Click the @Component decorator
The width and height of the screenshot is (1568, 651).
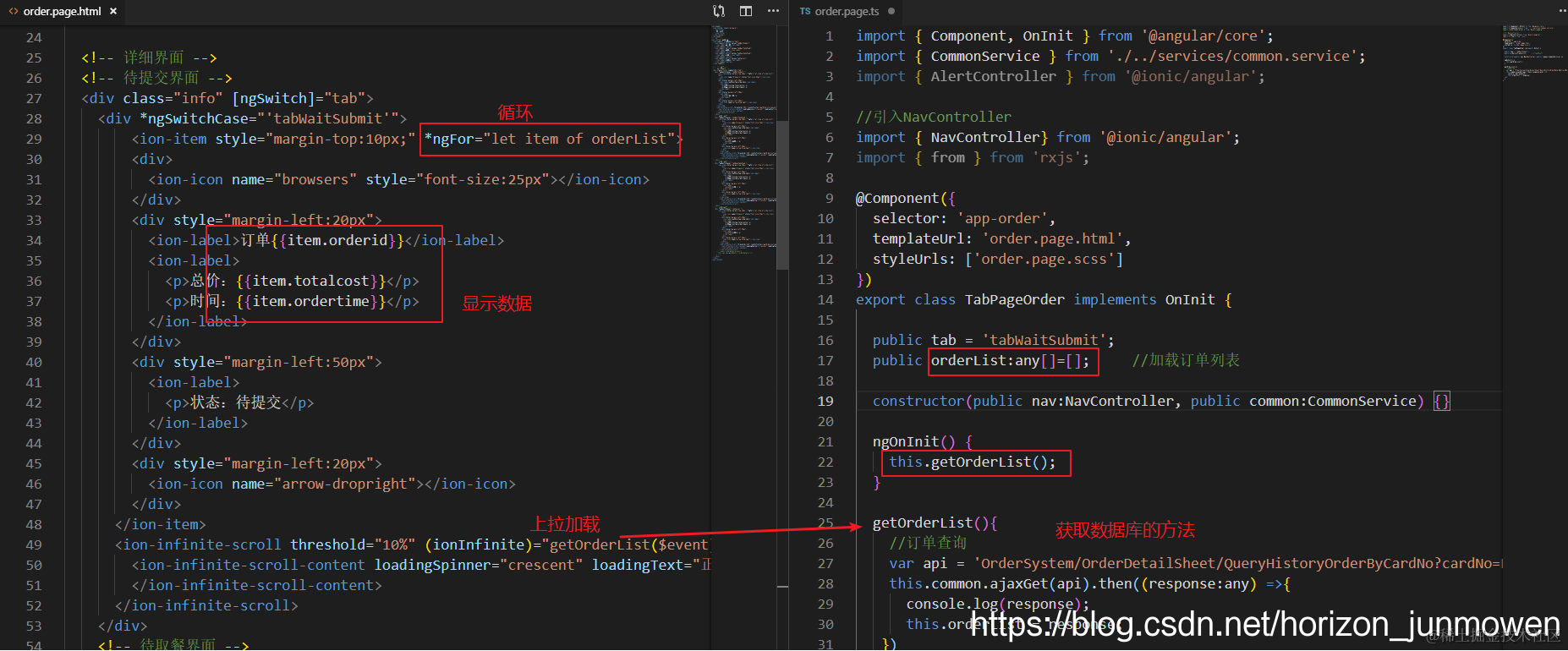pos(897,198)
